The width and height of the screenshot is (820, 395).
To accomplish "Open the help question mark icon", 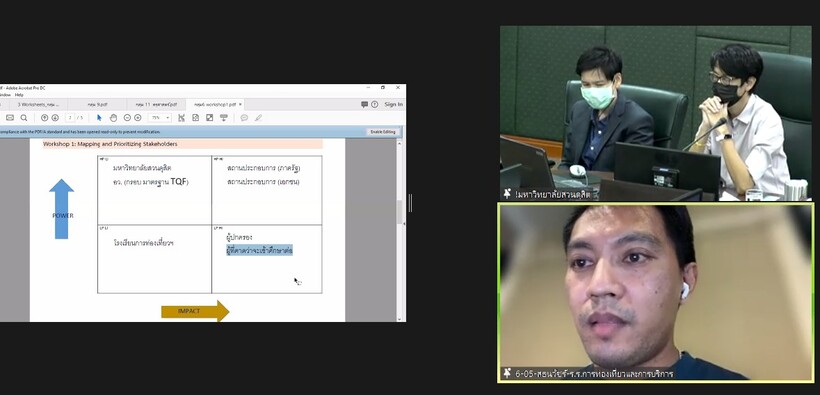I will coord(374,104).
